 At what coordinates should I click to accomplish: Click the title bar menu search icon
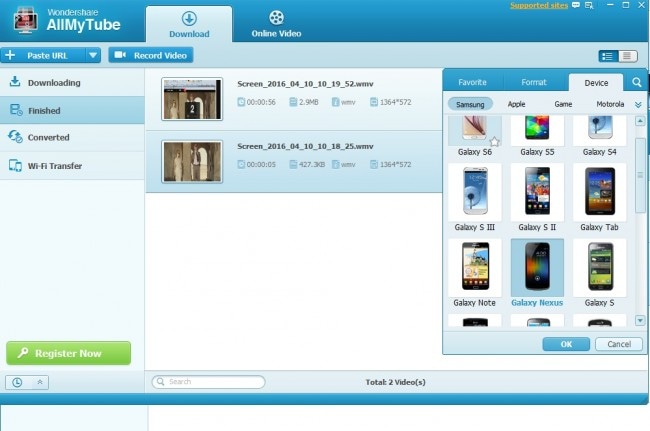[589, 5]
